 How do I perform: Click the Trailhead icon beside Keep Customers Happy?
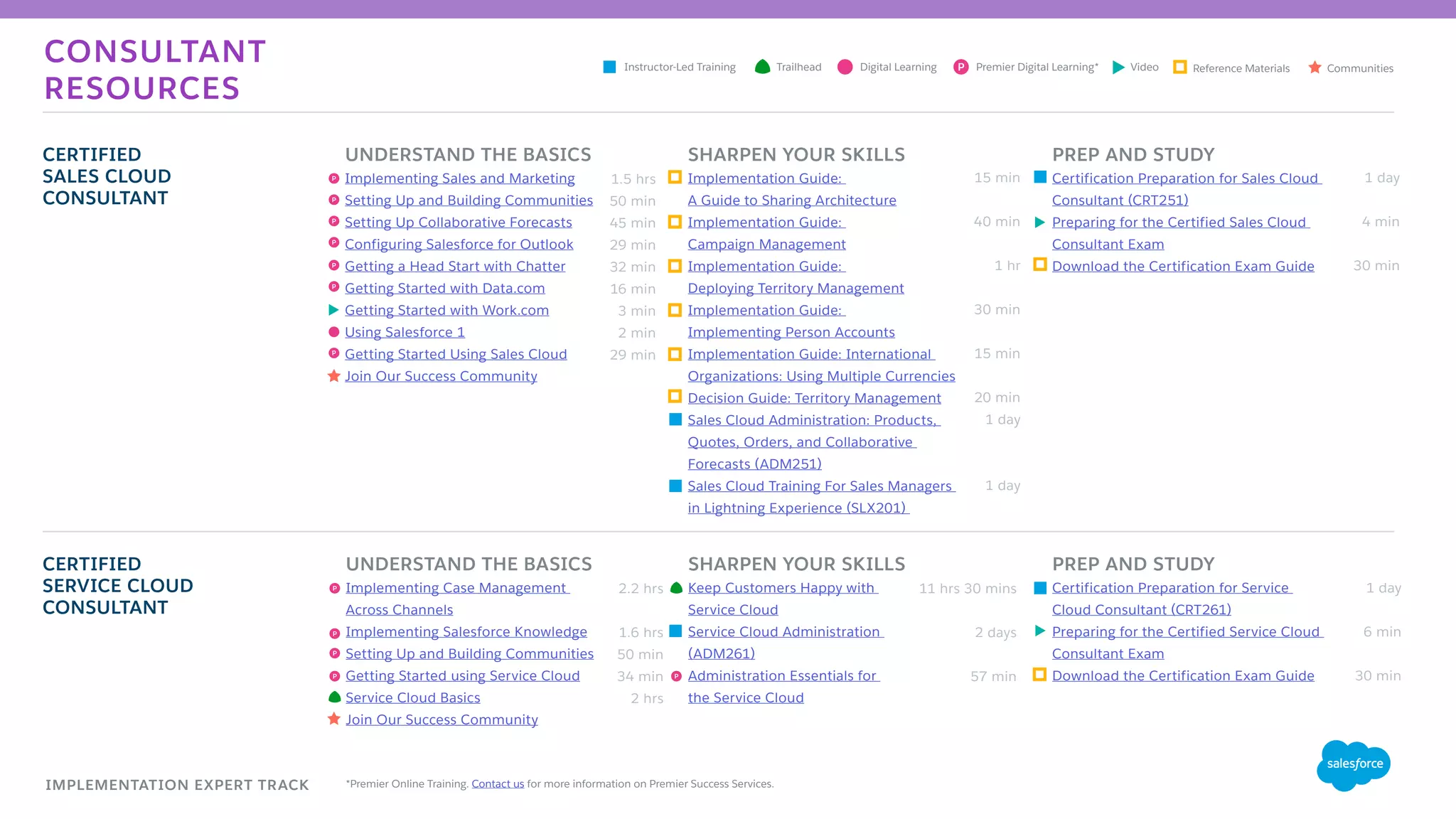676,587
